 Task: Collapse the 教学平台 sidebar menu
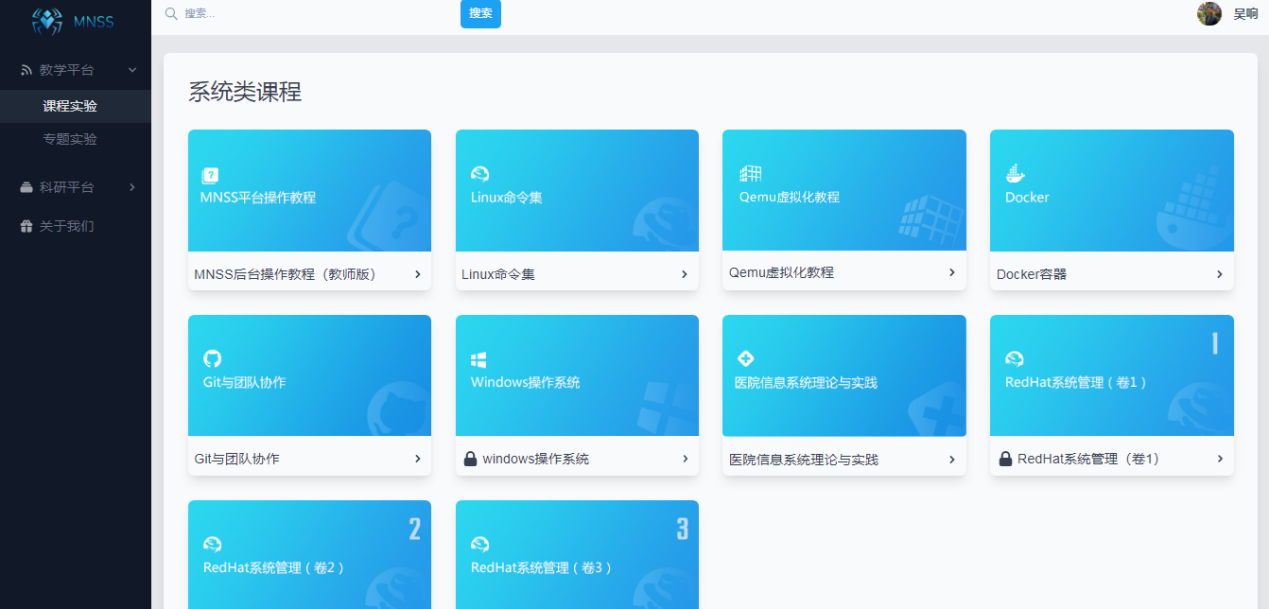coord(132,70)
